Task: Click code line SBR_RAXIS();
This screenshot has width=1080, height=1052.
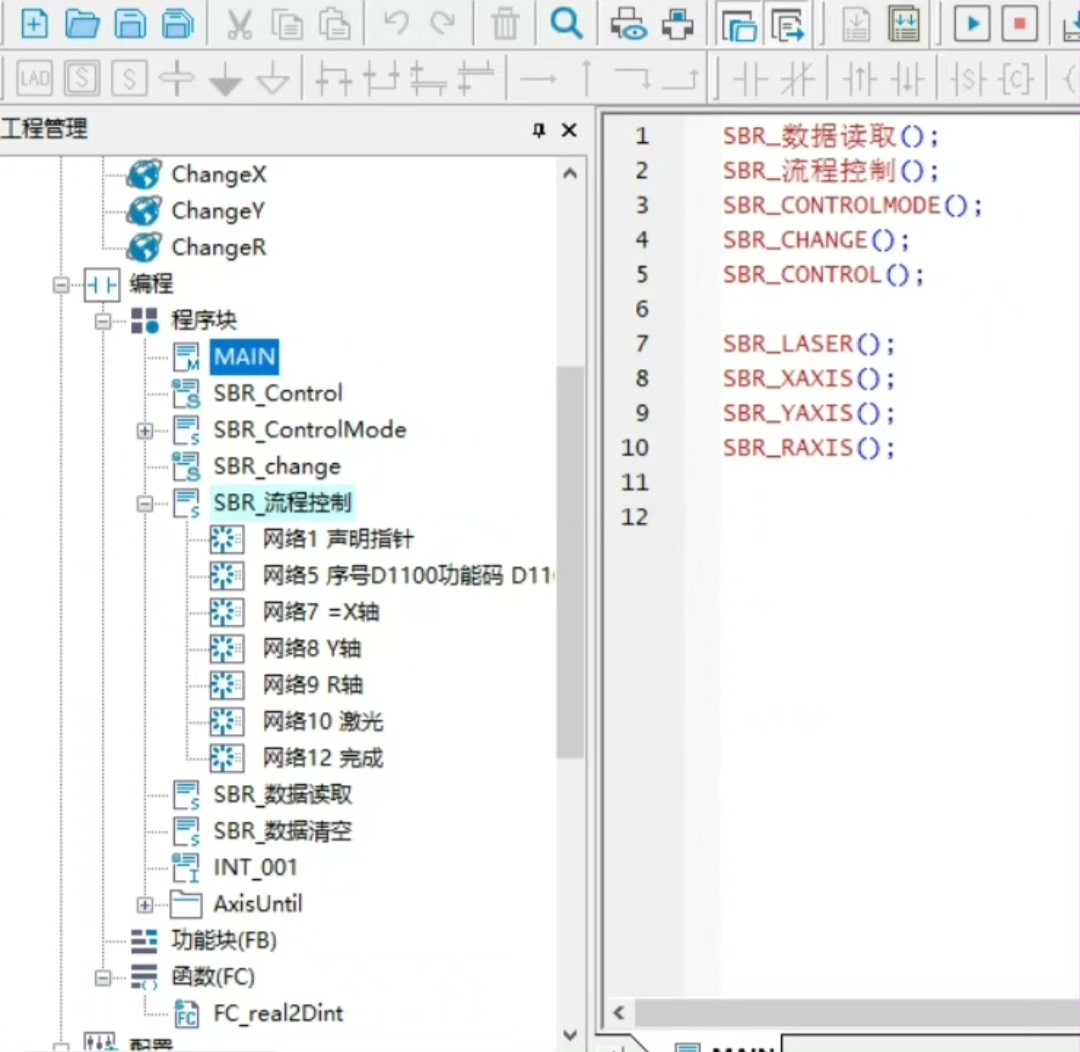Action: 808,448
